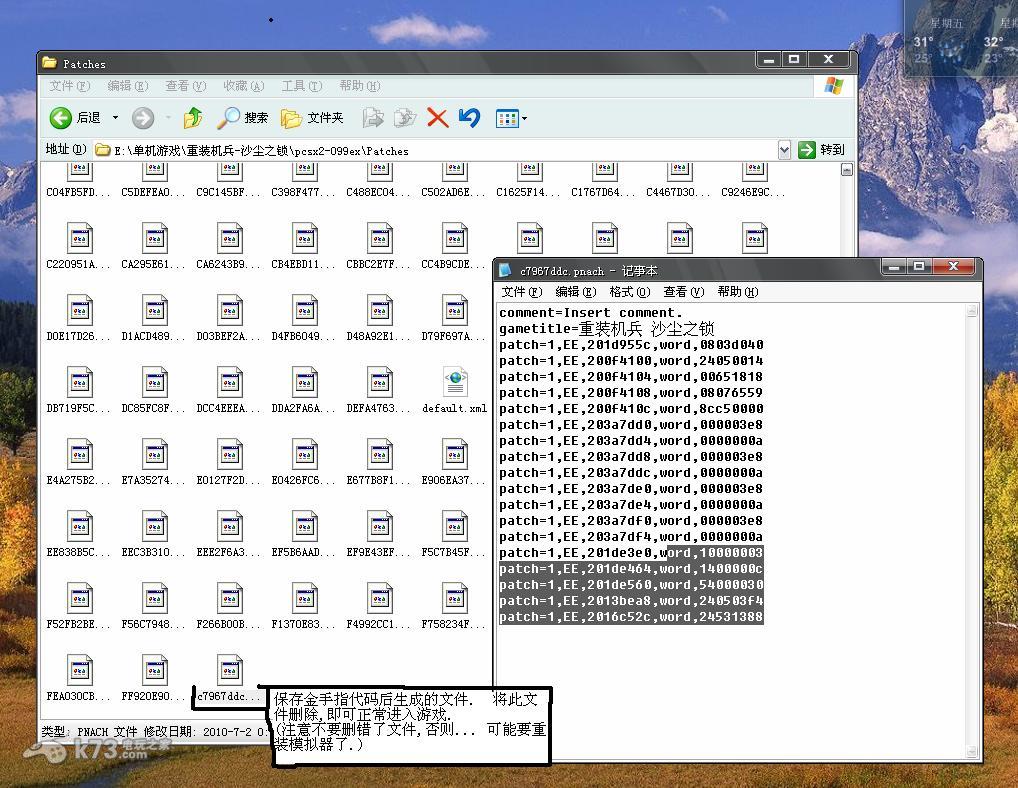Open Notepad's 格式 (Format) menu
The height and width of the screenshot is (788, 1018).
click(x=629, y=292)
